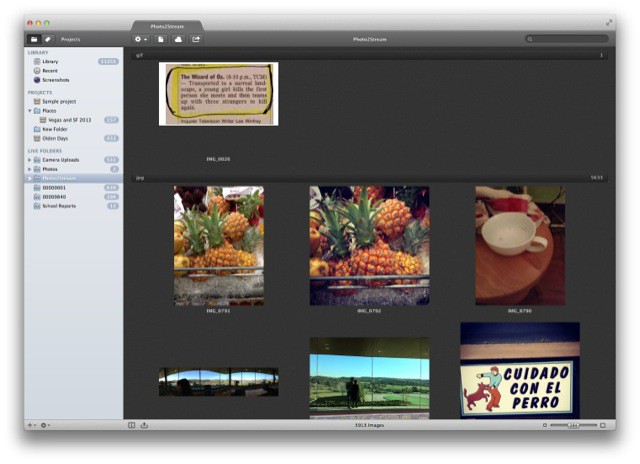The image size is (640, 464).
Task: Switch sidebar to folder view icon
Action: pyautogui.click(x=33, y=39)
